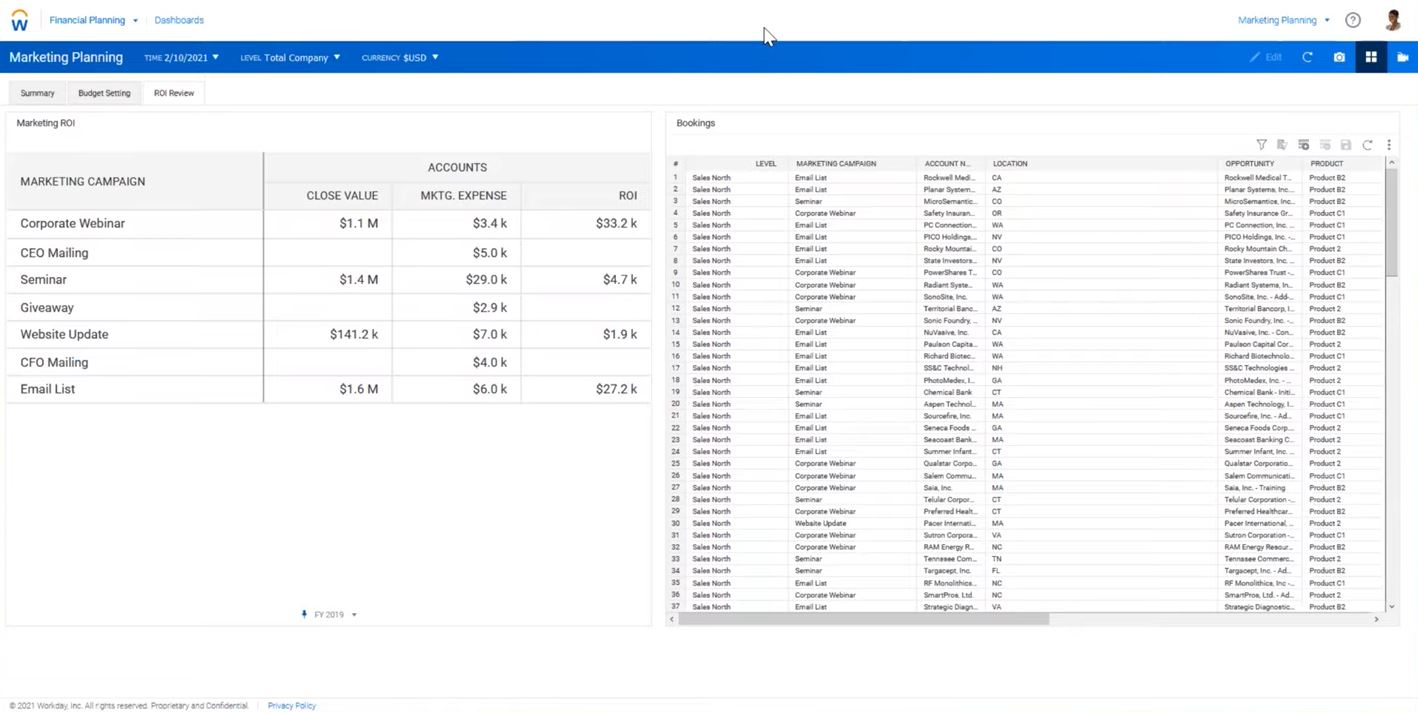
Task: Click the folder icon at the far top right
Action: (x=1403, y=57)
